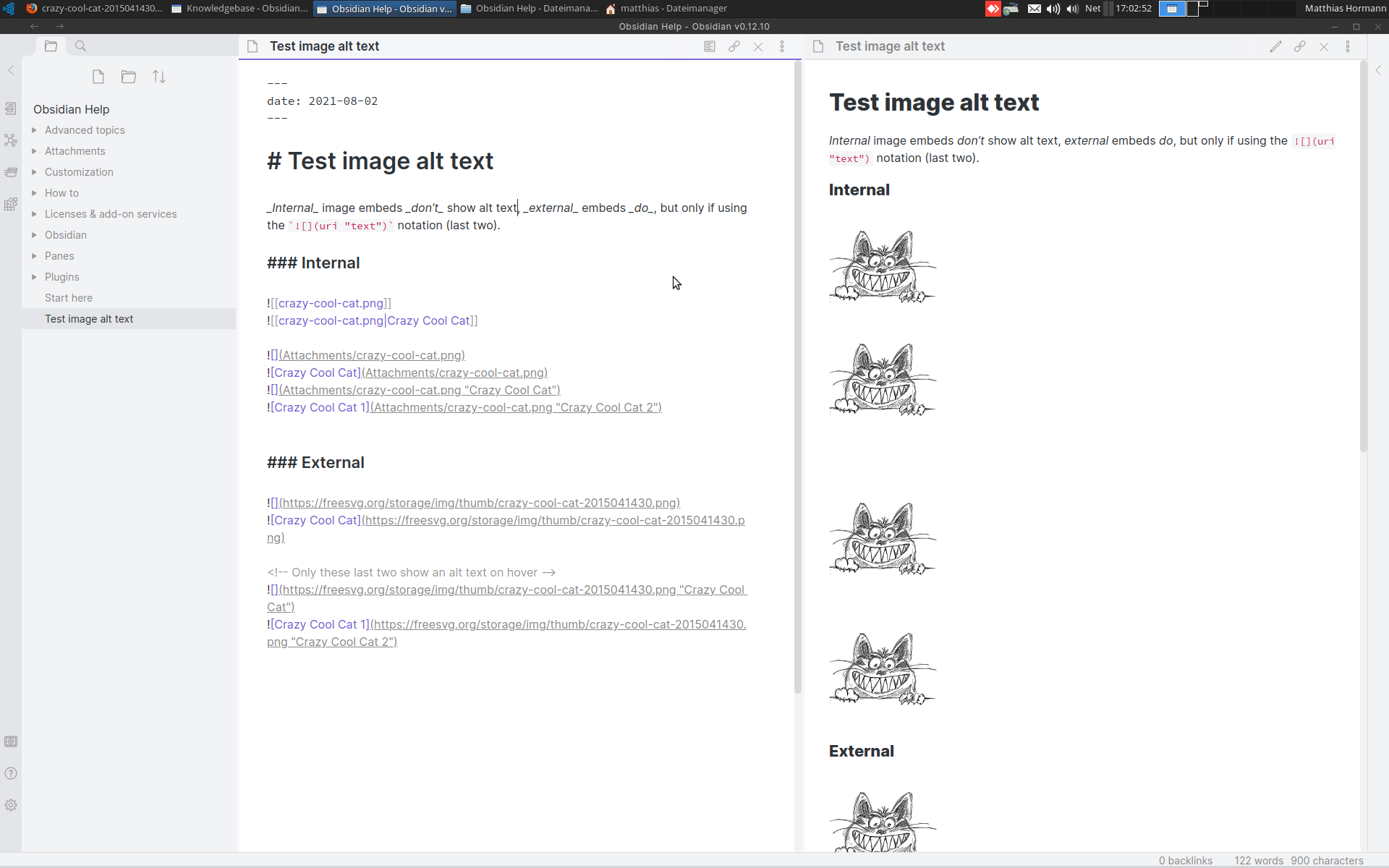Change sort order icon
The width and height of the screenshot is (1389, 868).
(x=159, y=77)
